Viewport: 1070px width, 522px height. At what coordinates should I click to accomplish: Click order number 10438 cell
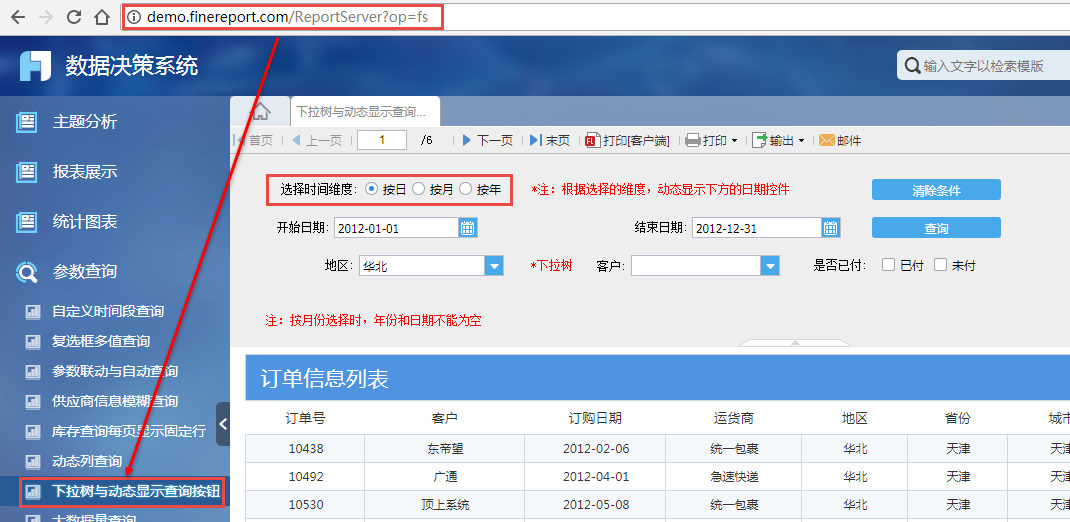click(305, 449)
